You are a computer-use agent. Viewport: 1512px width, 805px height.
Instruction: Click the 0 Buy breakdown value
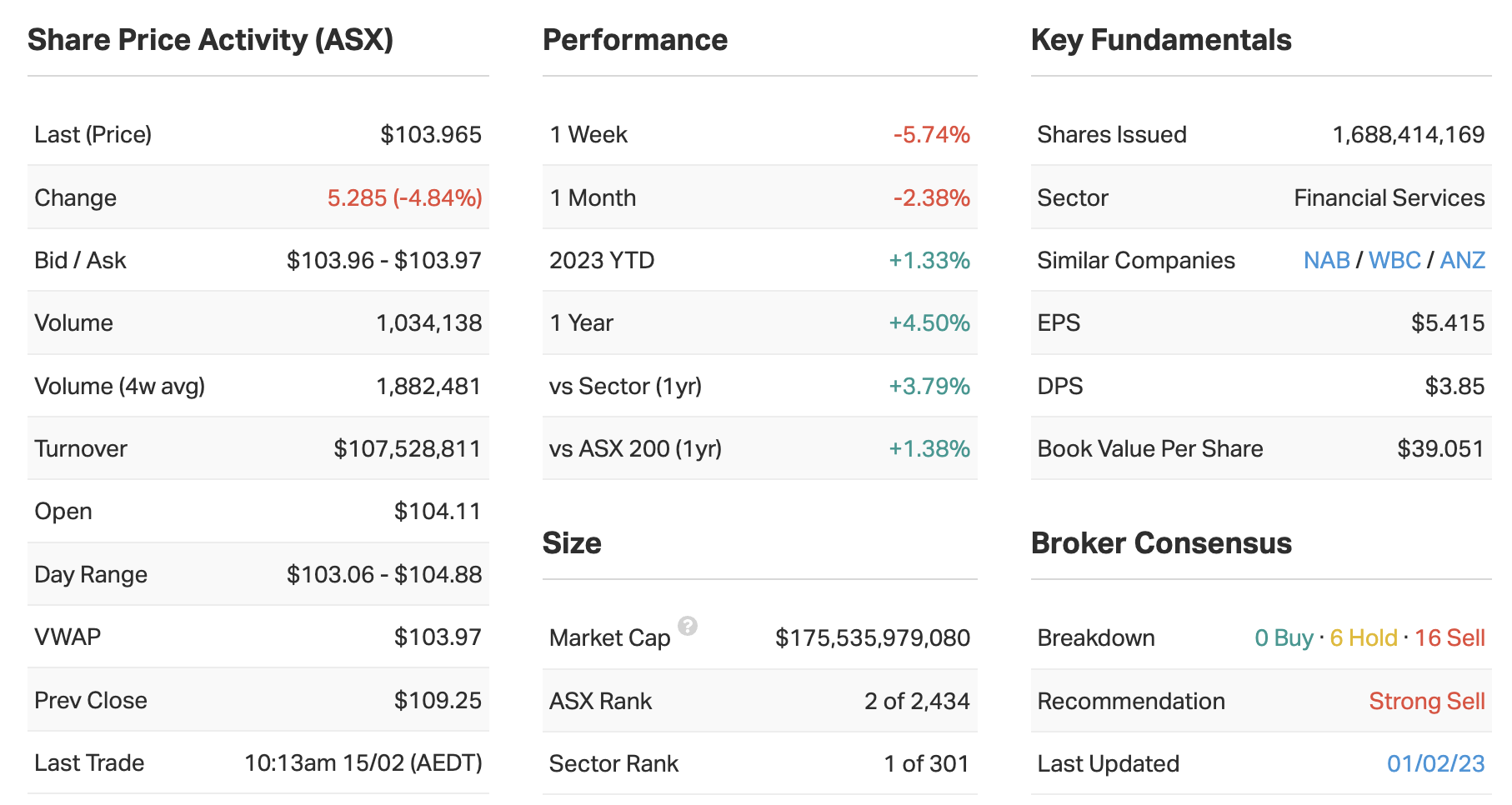click(1284, 637)
